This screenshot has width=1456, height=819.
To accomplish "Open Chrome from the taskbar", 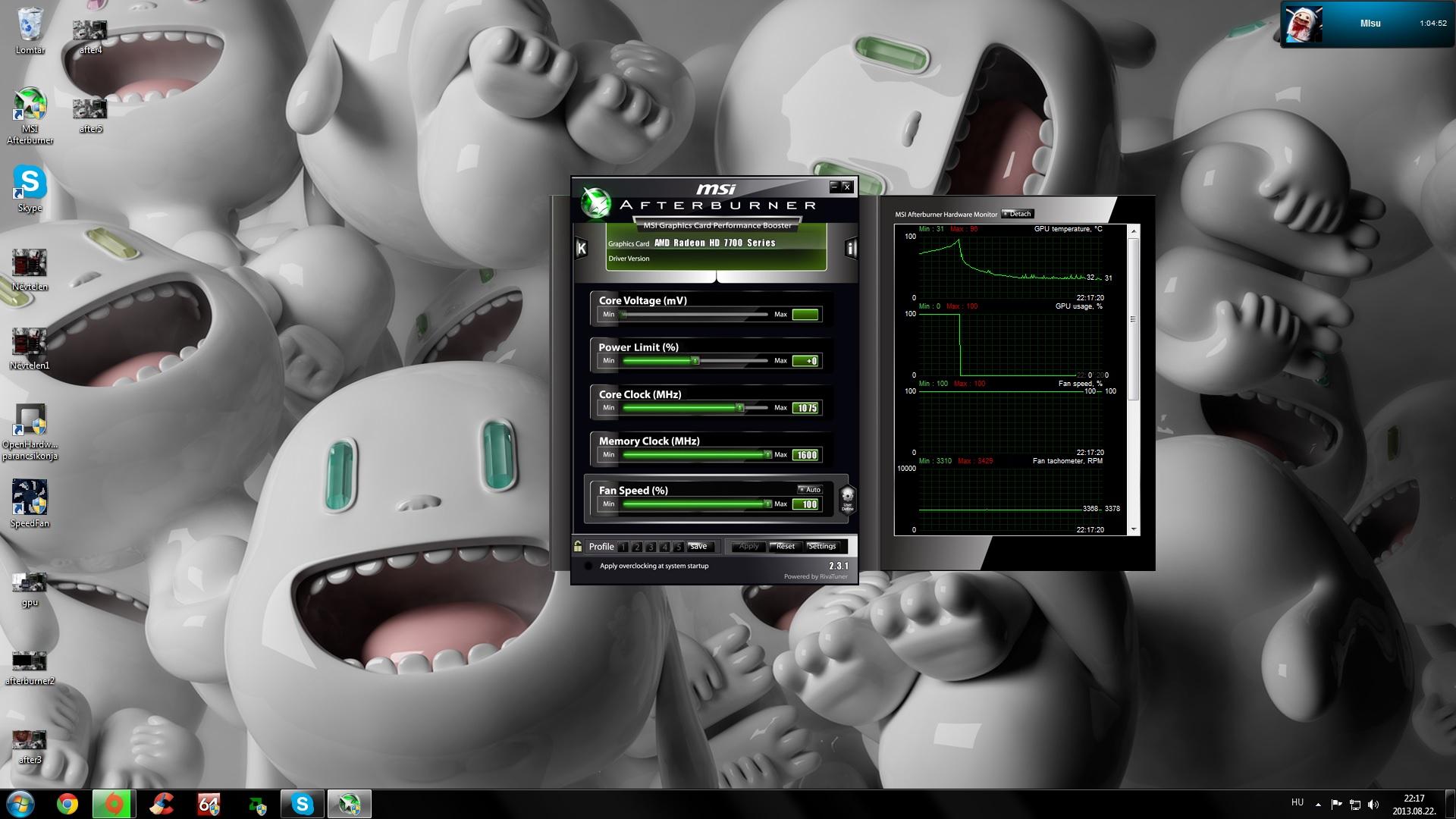I will pyautogui.click(x=67, y=804).
